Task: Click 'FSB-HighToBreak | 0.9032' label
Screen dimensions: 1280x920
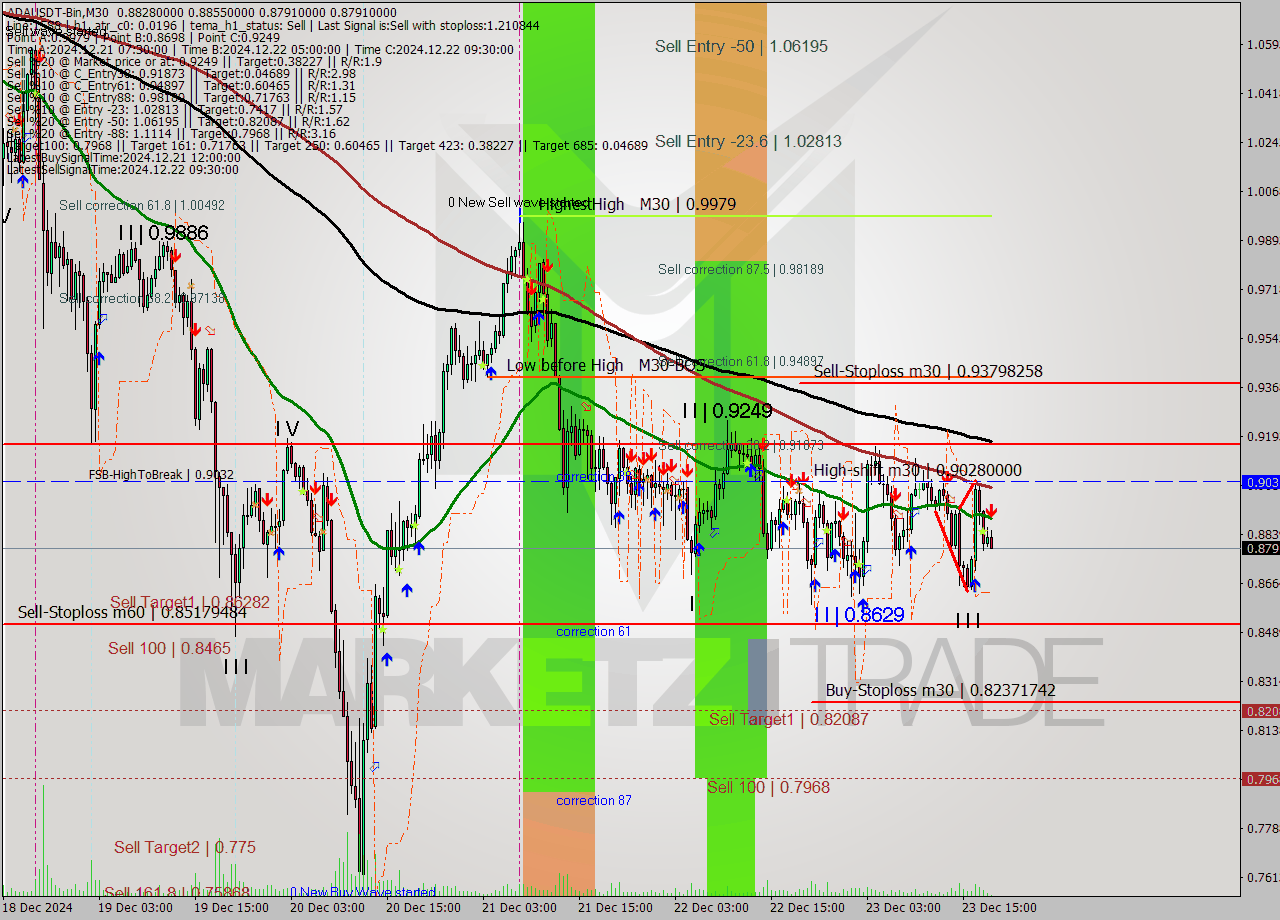Action: coord(161,475)
